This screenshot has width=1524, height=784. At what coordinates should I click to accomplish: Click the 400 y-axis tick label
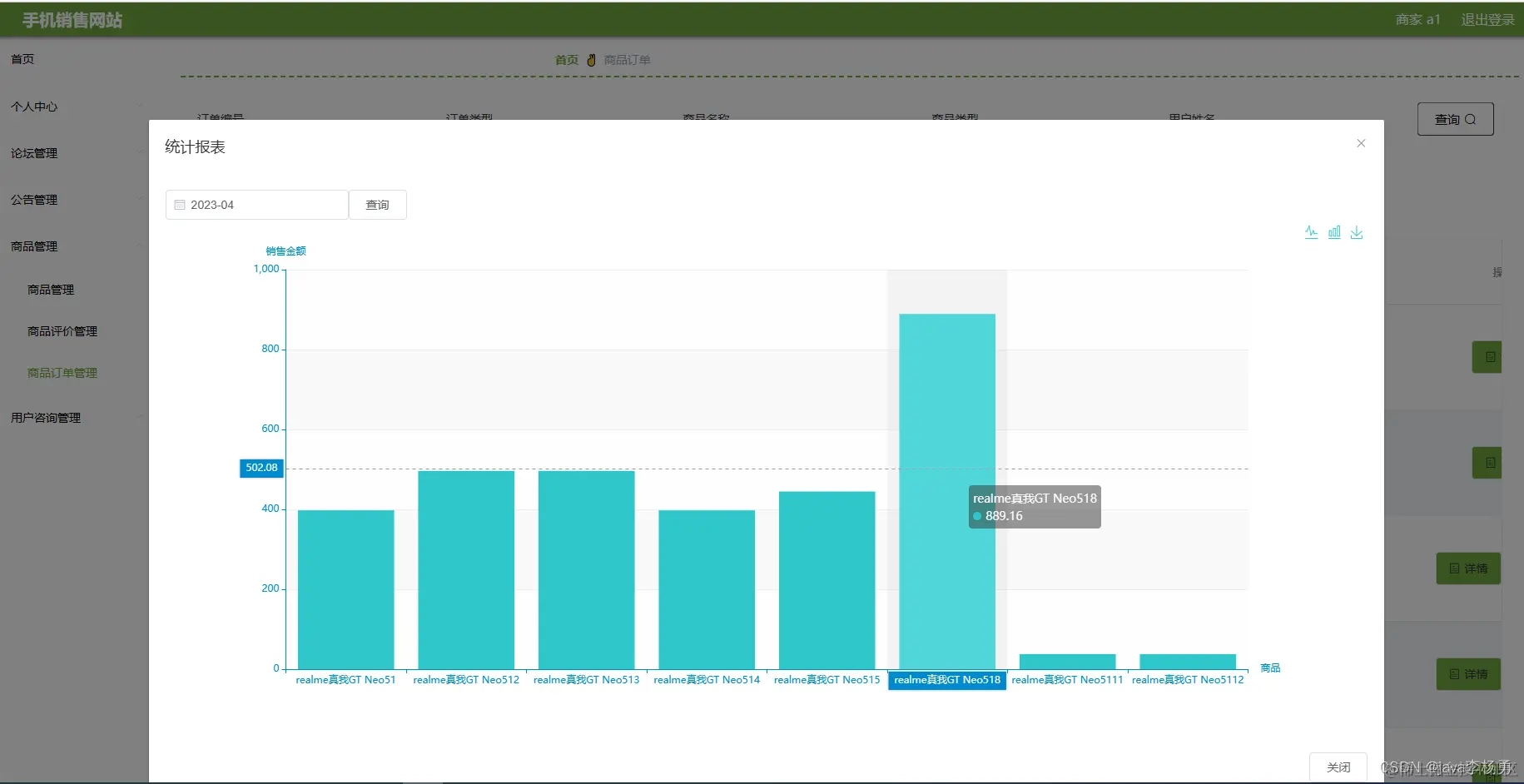(271, 509)
